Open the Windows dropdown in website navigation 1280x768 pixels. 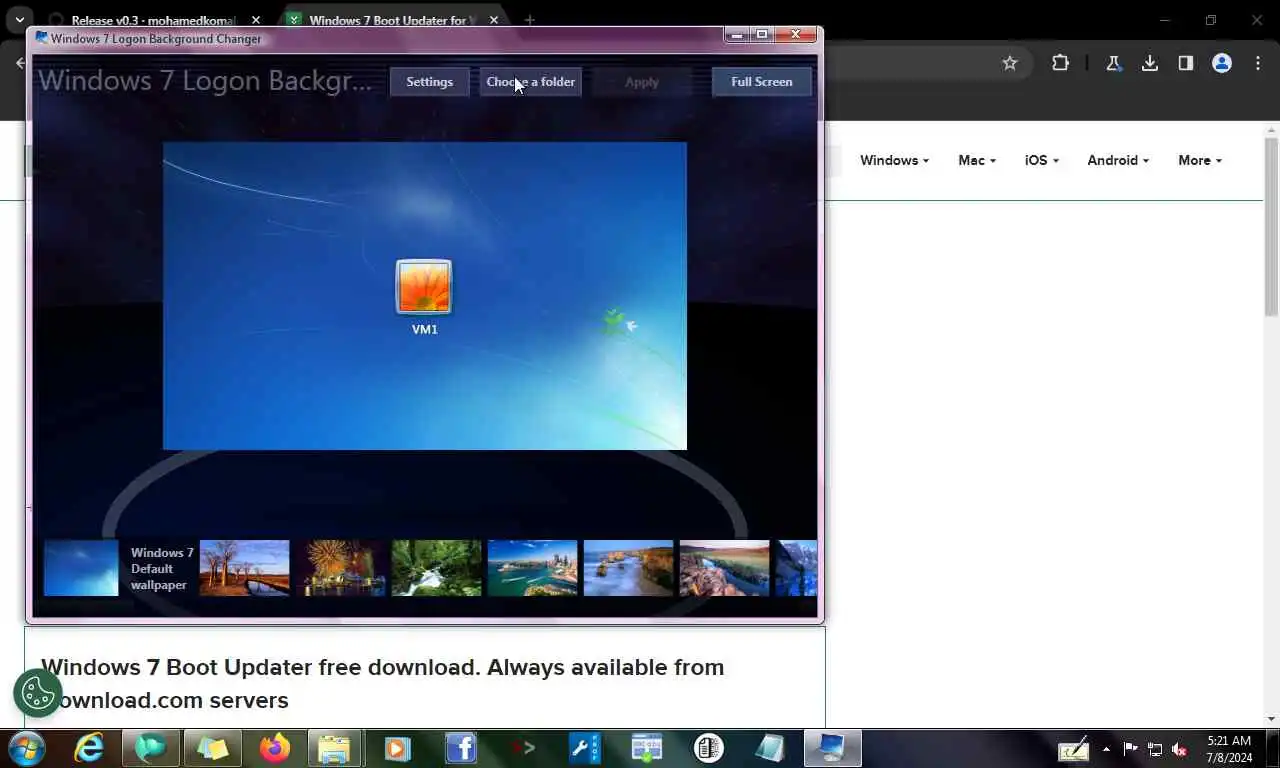coord(894,160)
